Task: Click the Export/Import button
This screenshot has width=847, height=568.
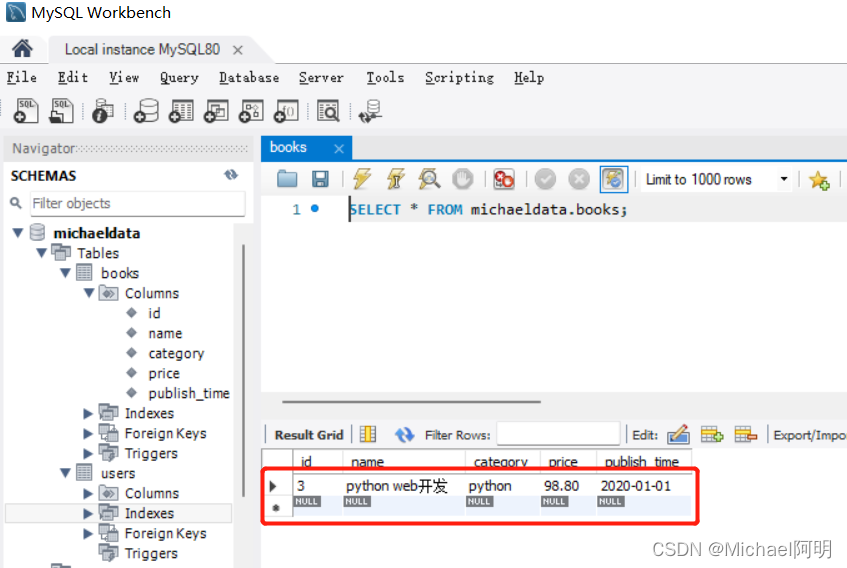Action: point(809,435)
